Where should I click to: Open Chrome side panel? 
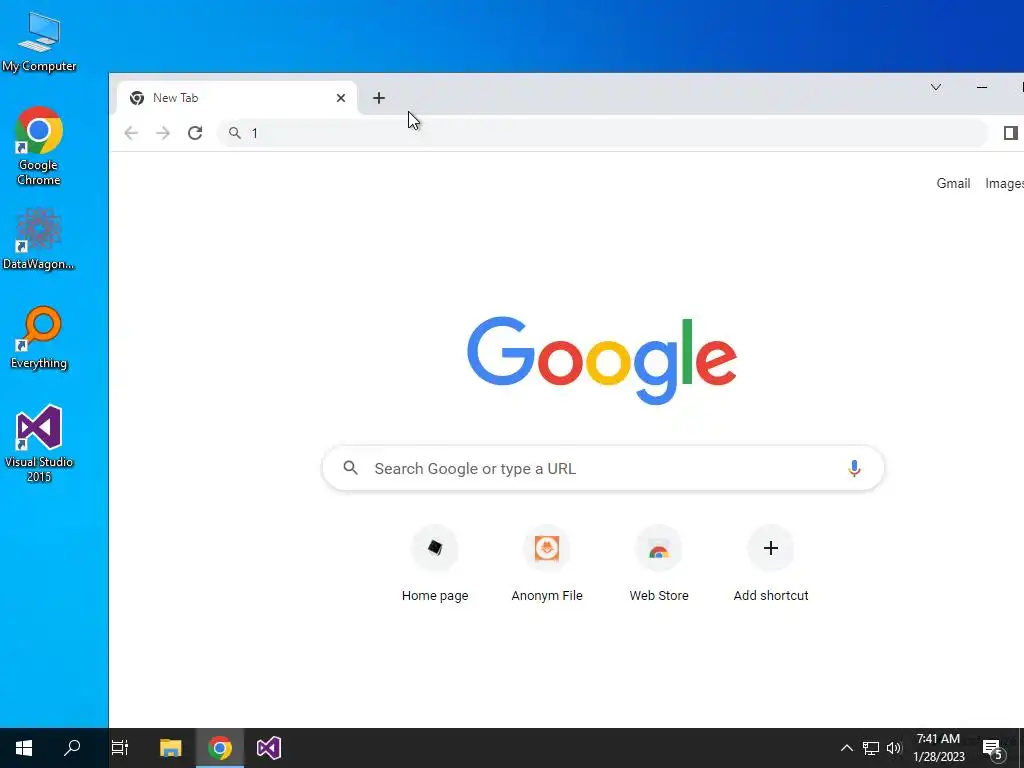tap(1010, 133)
